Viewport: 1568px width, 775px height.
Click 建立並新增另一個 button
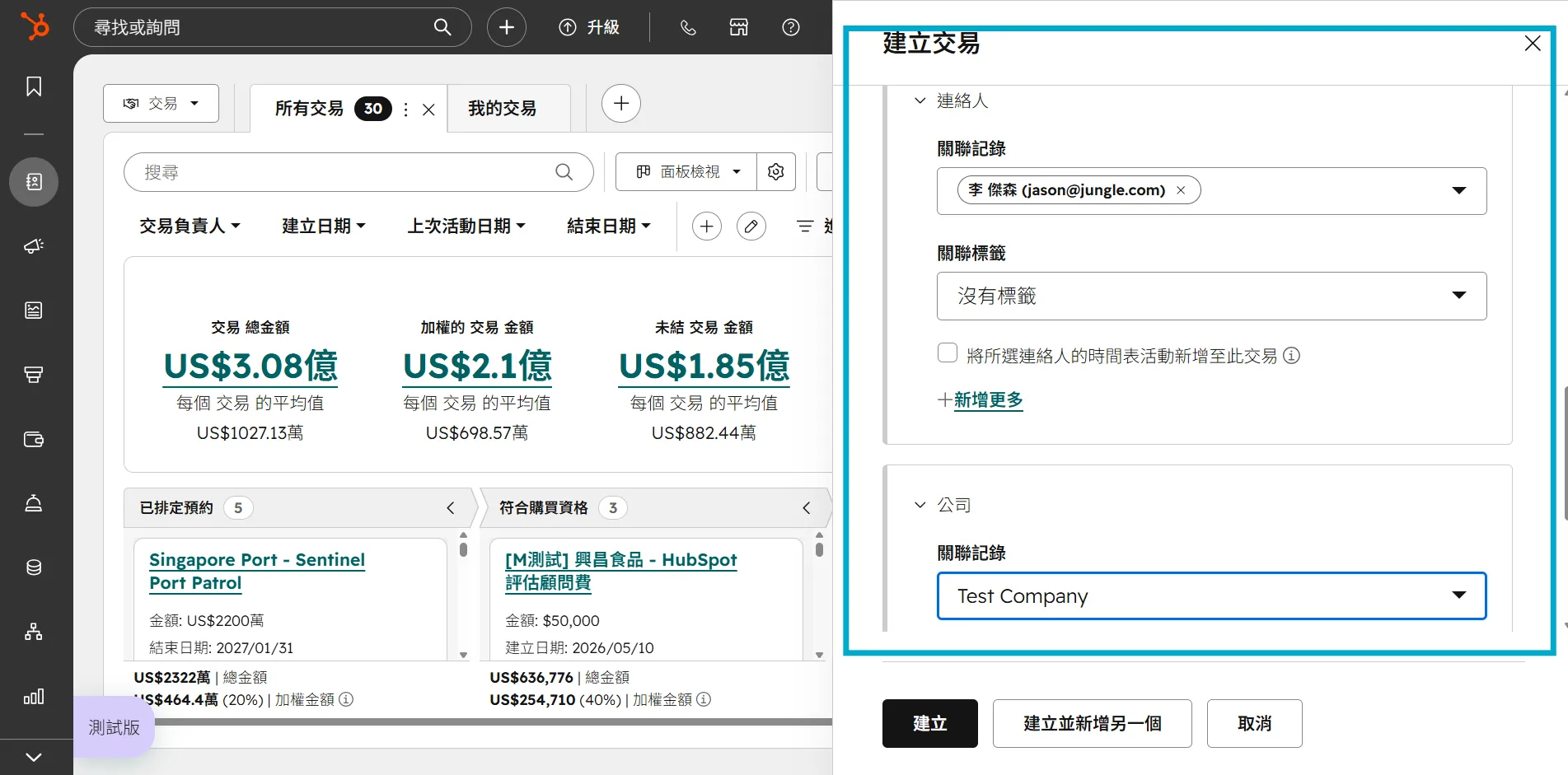pyautogui.click(x=1092, y=723)
